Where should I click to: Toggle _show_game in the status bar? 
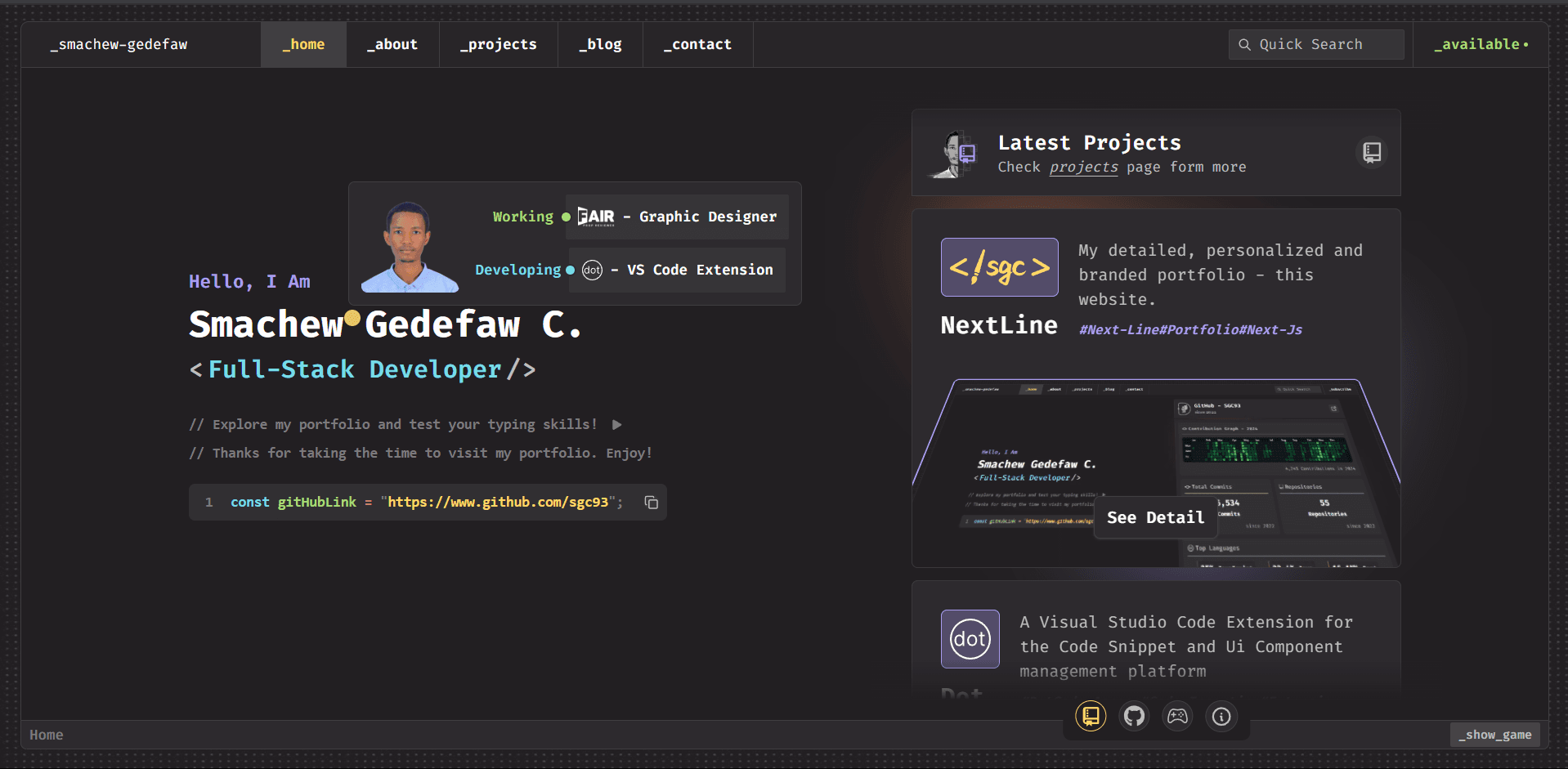1494,735
